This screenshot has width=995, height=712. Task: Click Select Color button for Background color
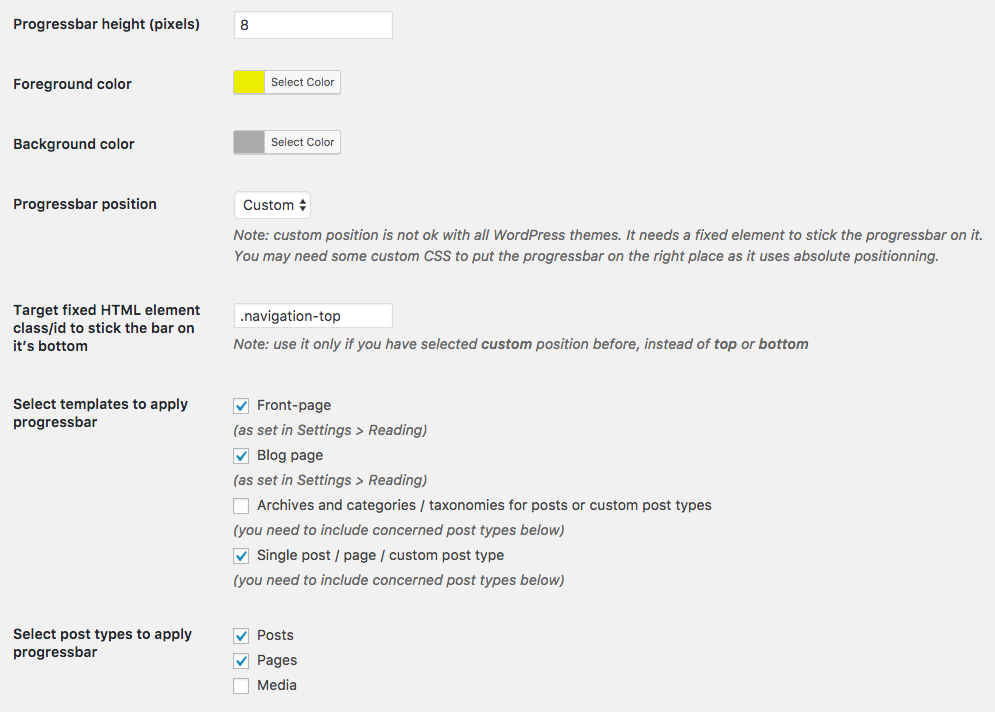point(302,143)
